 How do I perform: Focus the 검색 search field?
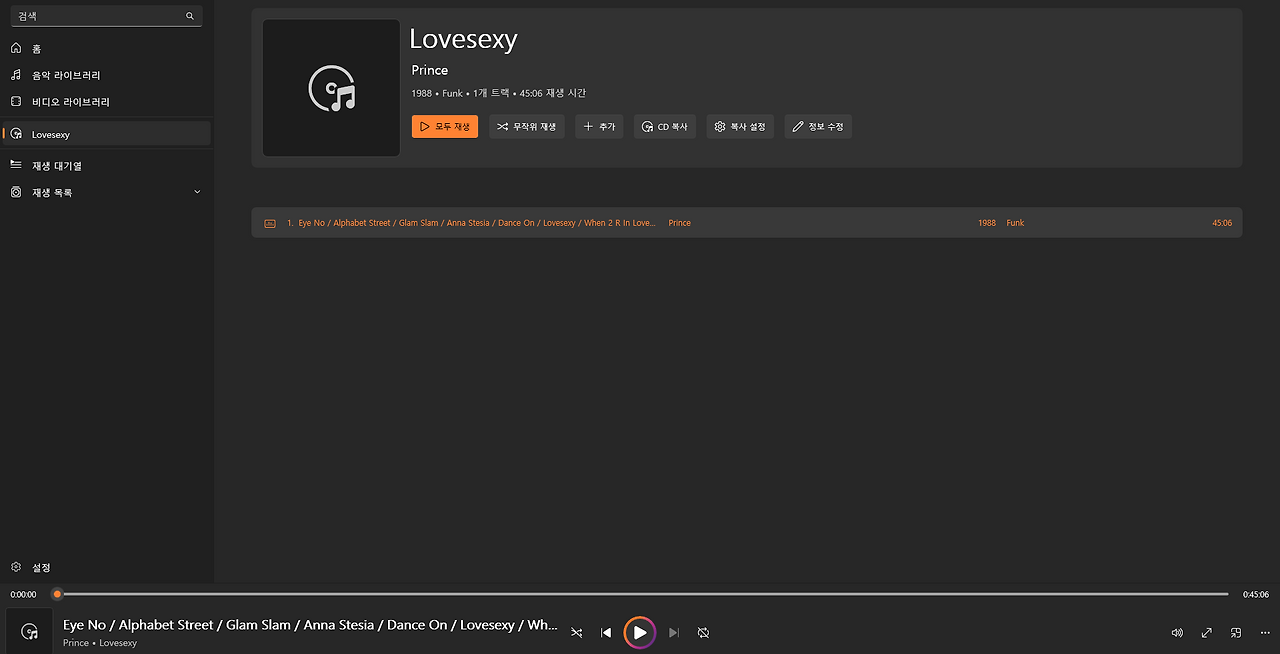(106, 16)
